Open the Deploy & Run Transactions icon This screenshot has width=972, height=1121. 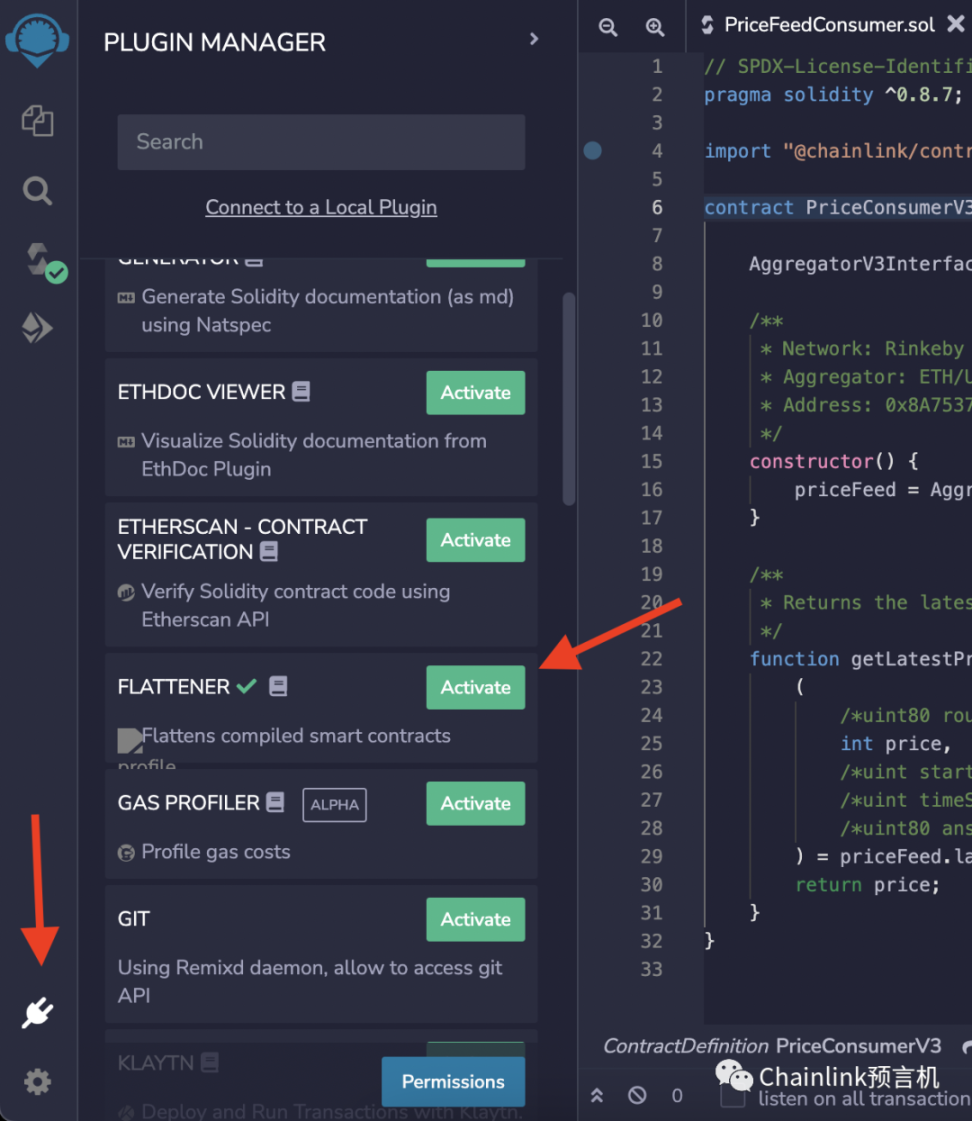coord(38,328)
